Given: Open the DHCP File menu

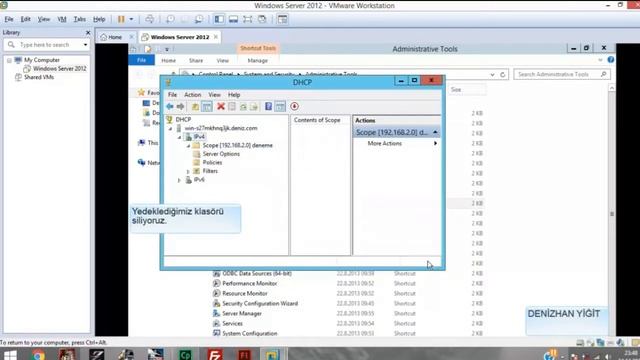Looking at the screenshot, I should tap(172, 95).
